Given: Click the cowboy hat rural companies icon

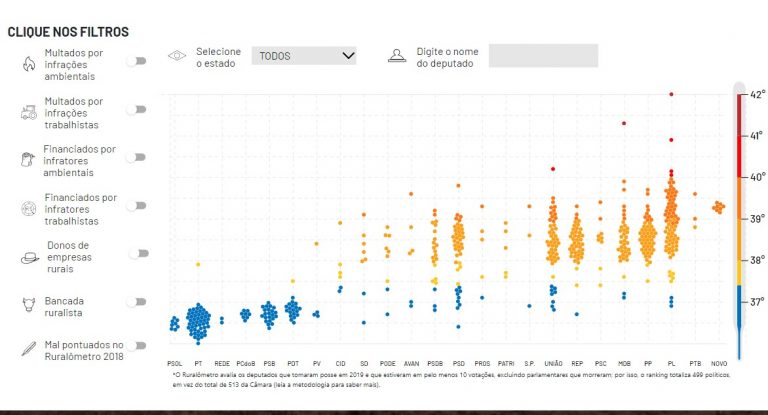Looking at the screenshot, I should (x=28, y=257).
